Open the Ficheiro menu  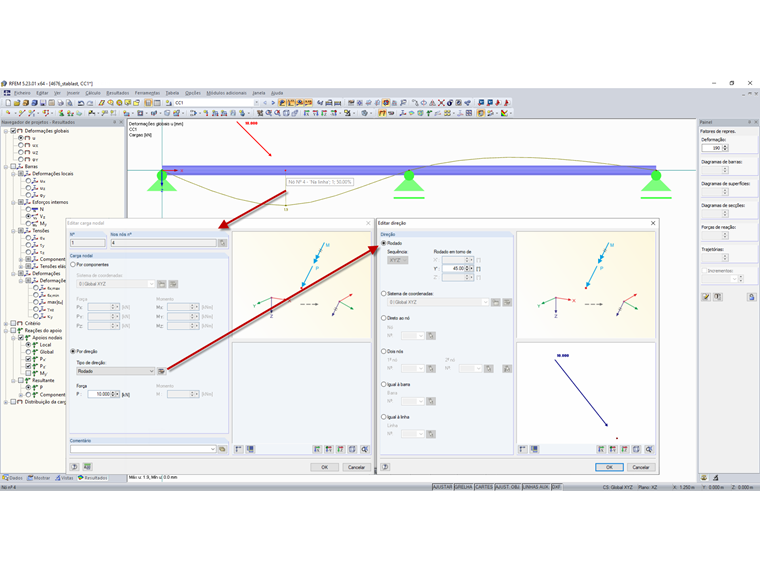coord(22,93)
